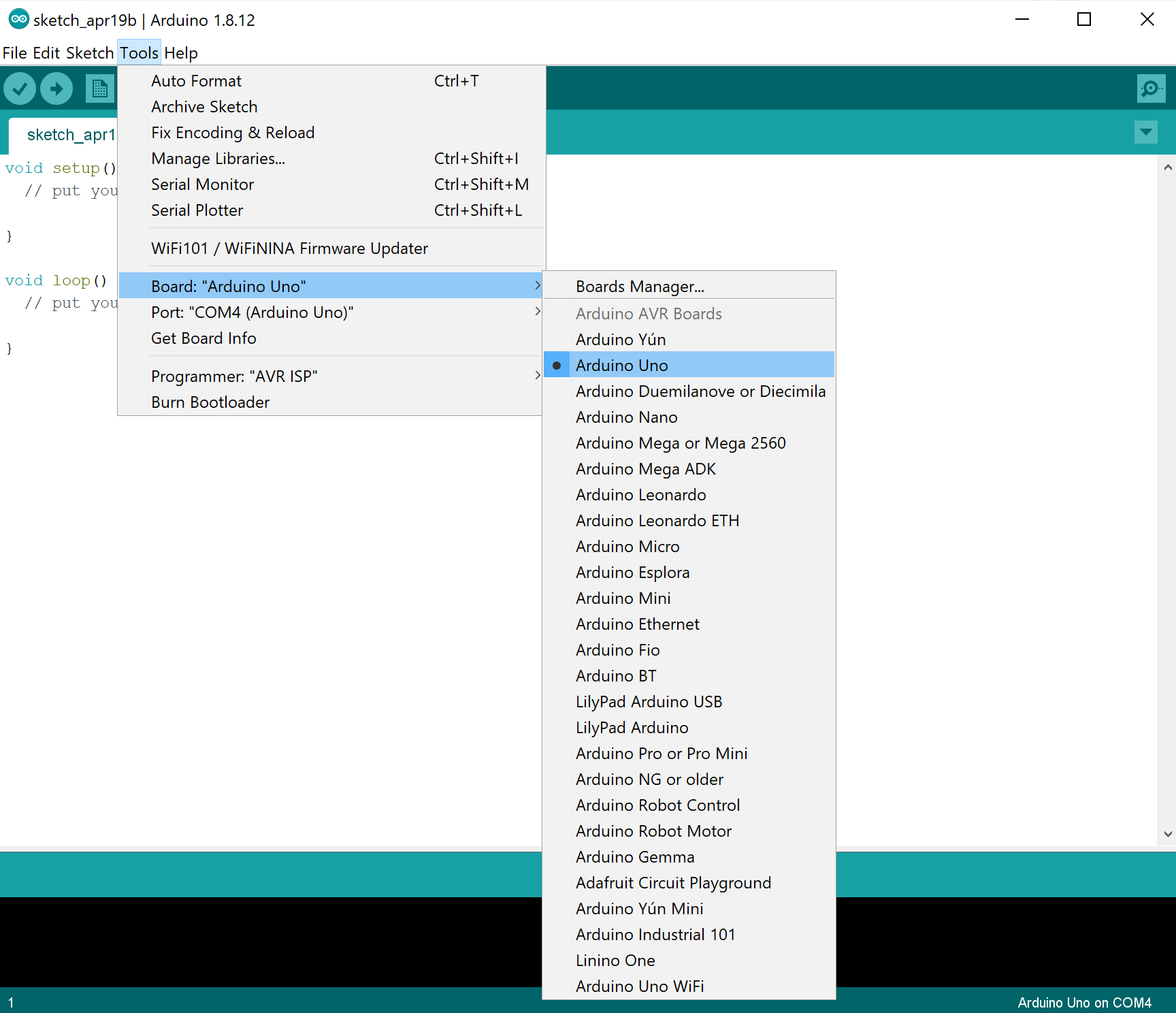Select Arduino Duemilanove or Diecimila board
This screenshot has width=1176, height=1013.
pyautogui.click(x=689, y=391)
